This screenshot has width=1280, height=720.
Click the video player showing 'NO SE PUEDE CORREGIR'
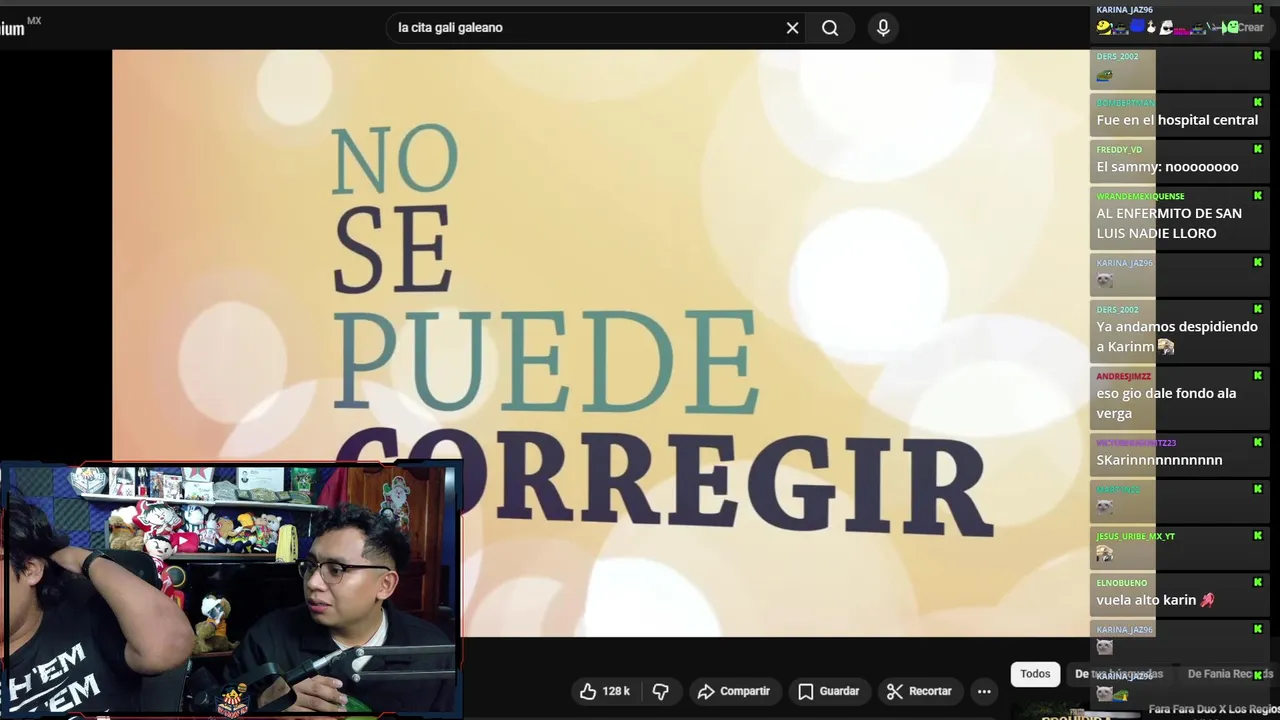[x=600, y=343]
